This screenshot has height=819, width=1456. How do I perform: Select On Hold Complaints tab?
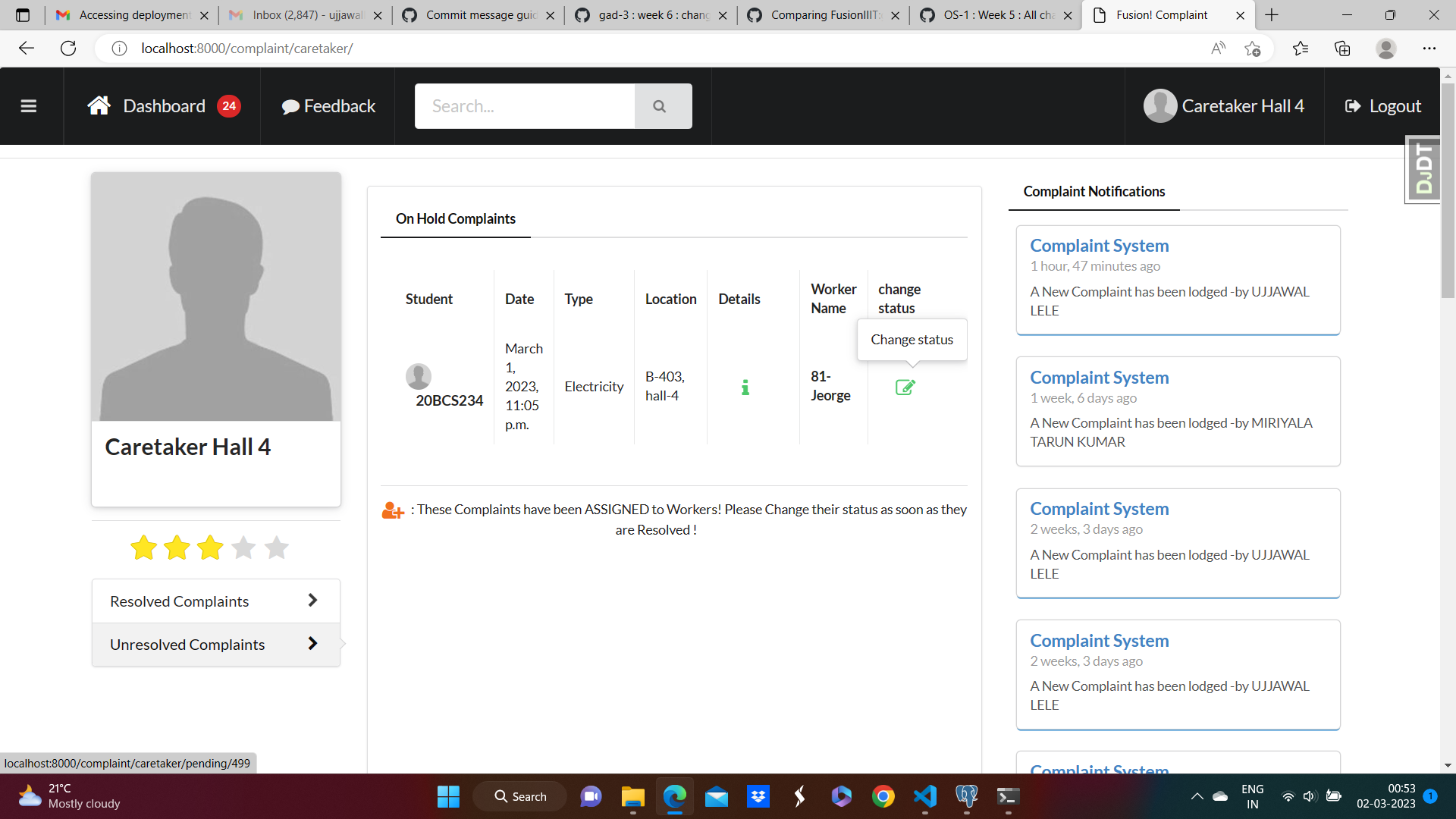[455, 219]
